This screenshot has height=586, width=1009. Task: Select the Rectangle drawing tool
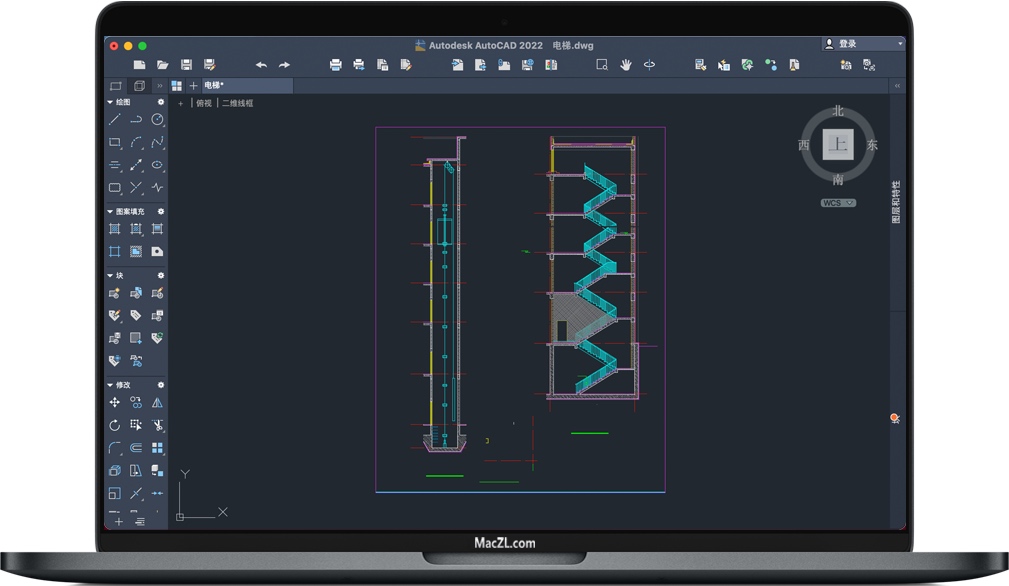pyautogui.click(x=115, y=142)
